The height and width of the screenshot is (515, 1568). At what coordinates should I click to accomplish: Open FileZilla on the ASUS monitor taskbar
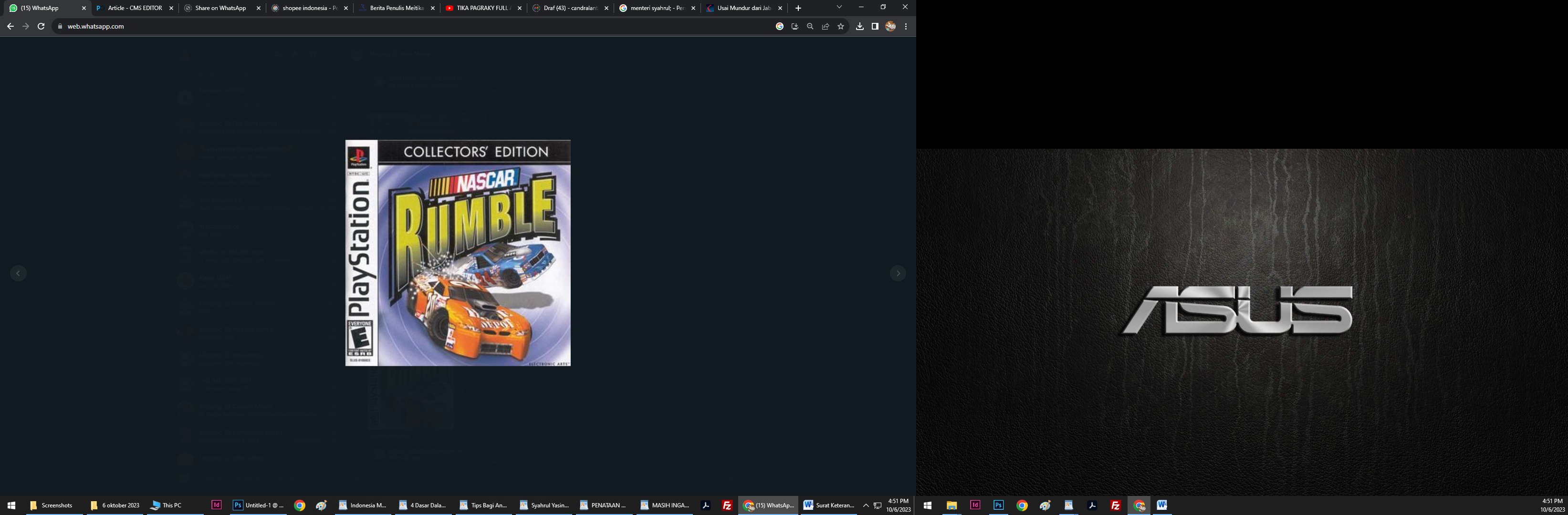[x=1115, y=505]
